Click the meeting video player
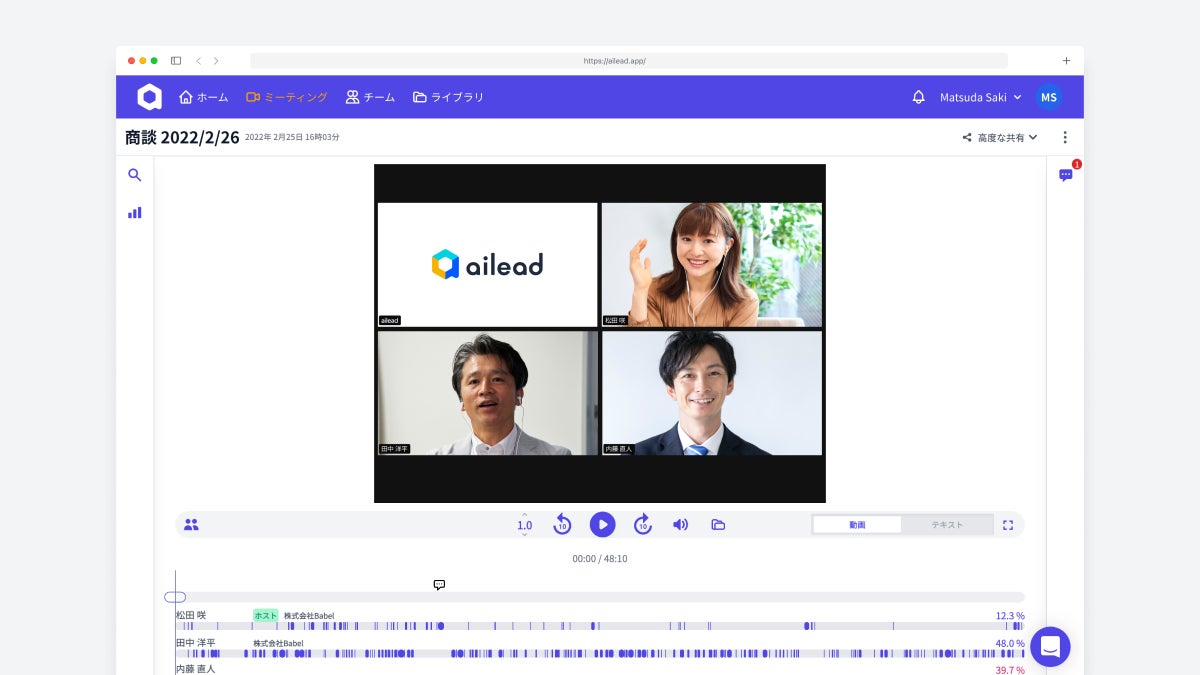1200x675 pixels. point(600,333)
